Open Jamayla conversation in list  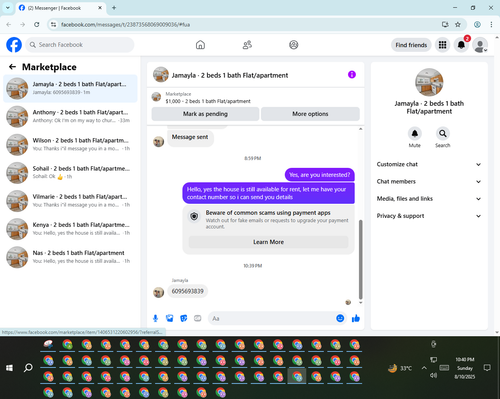[x=70, y=88]
